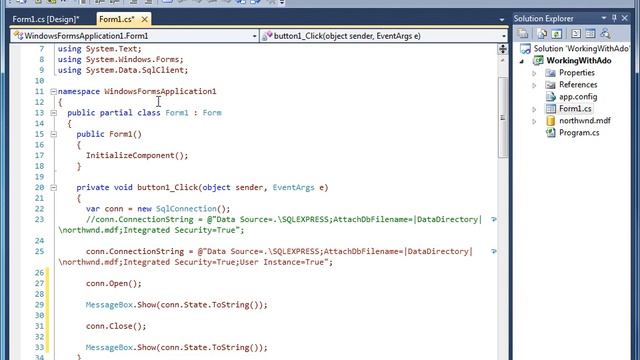Click 'using System.Text;' line
Screen dimensions: 640x360
click(x=100, y=49)
